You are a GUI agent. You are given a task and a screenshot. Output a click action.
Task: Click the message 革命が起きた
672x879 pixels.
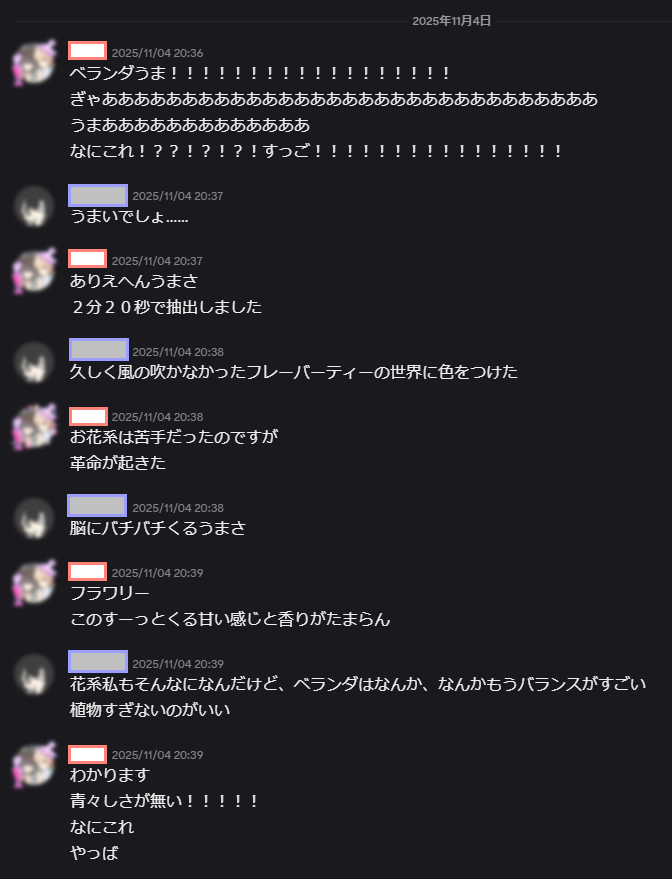point(118,462)
